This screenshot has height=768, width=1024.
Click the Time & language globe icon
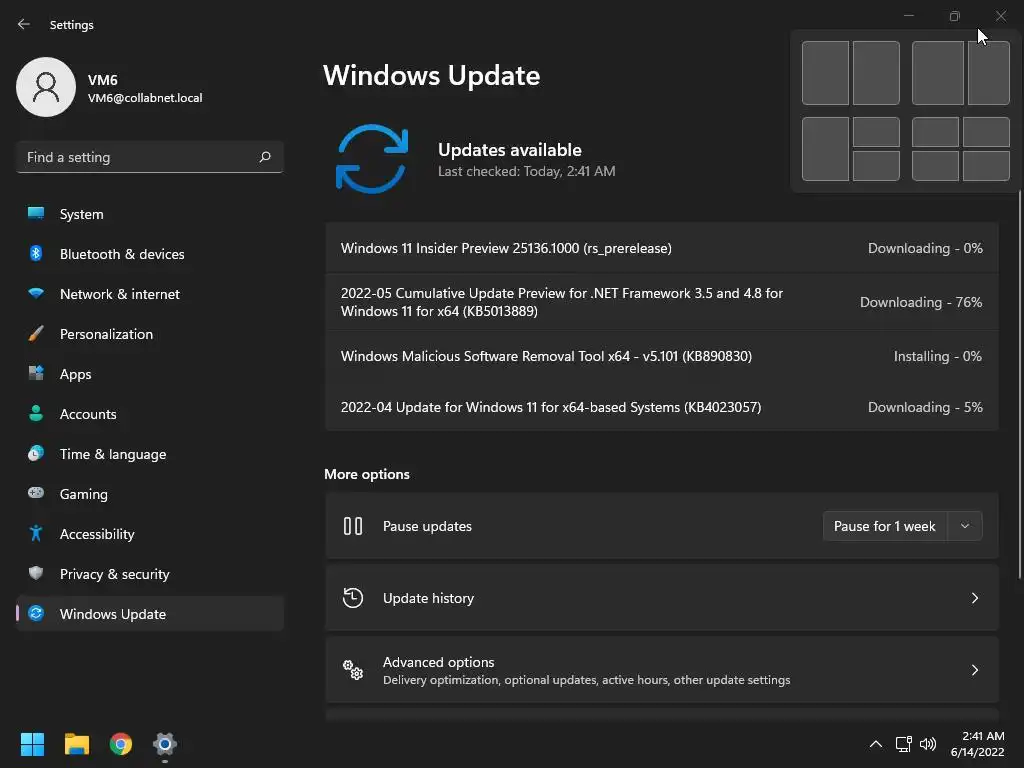[36, 453]
